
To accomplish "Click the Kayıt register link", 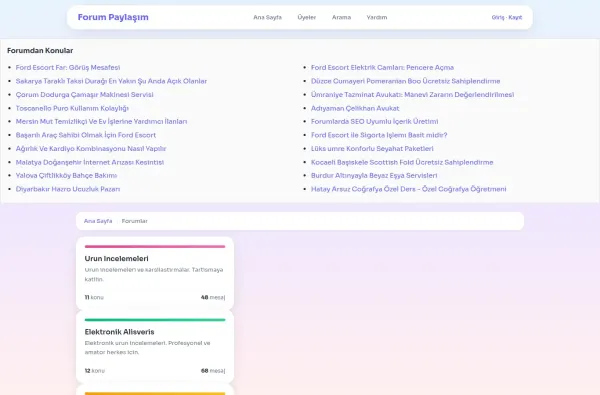I will (x=515, y=17).
